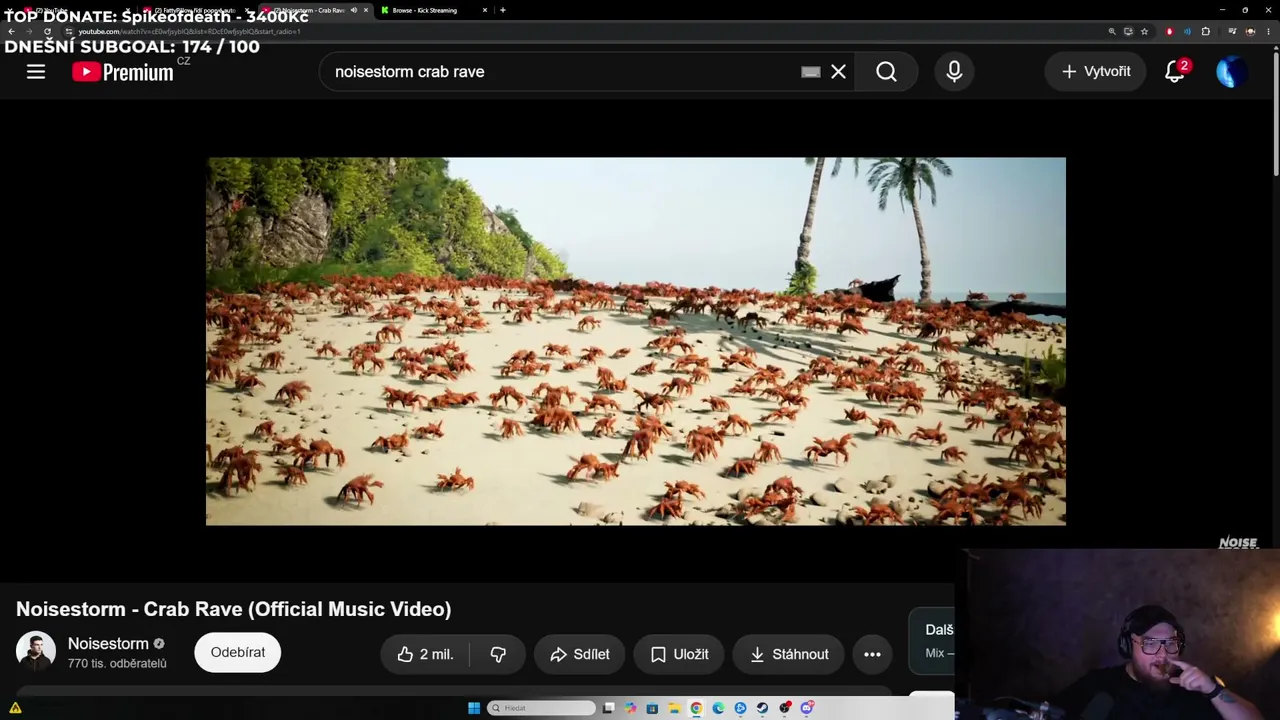Download the video with Stáhnout
This screenshot has width=1280, height=720.
pos(788,654)
